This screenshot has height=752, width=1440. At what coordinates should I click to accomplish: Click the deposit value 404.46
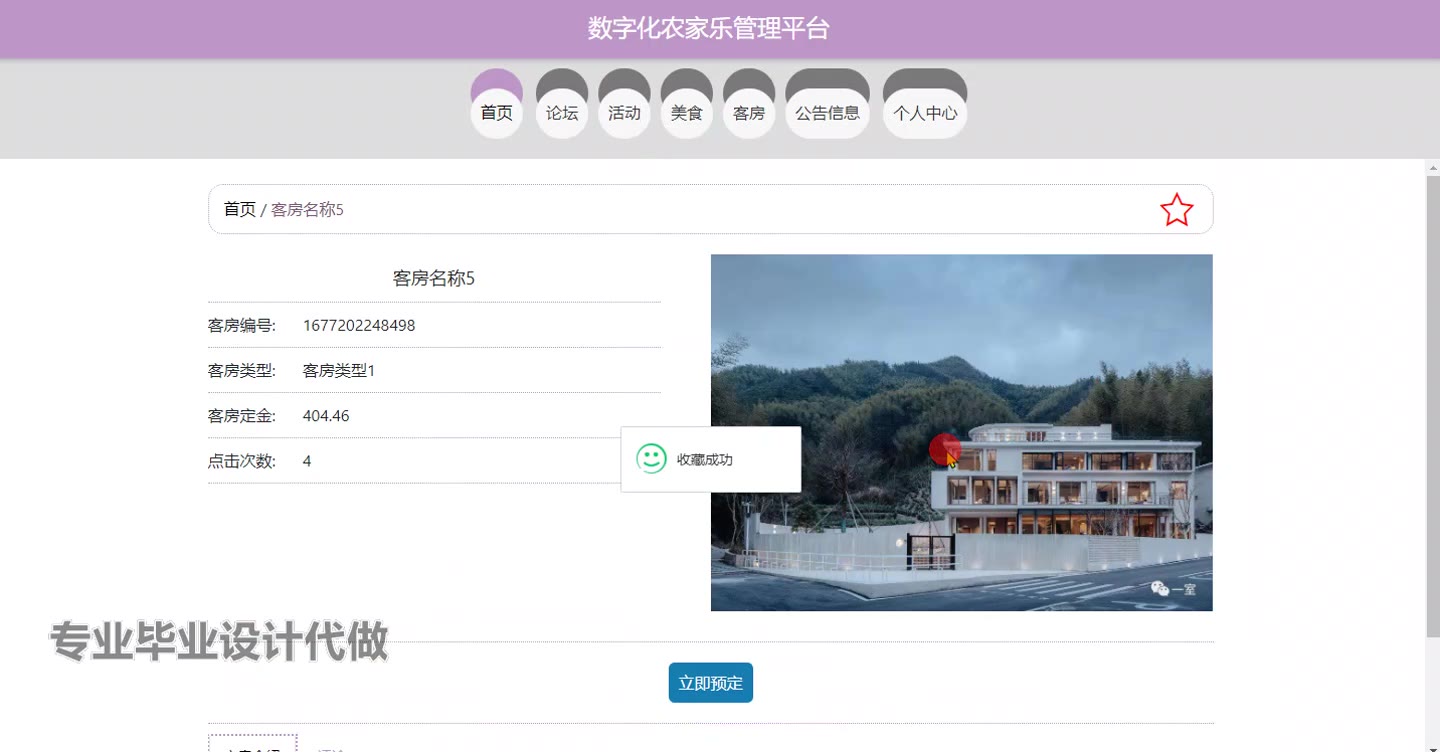click(326, 416)
